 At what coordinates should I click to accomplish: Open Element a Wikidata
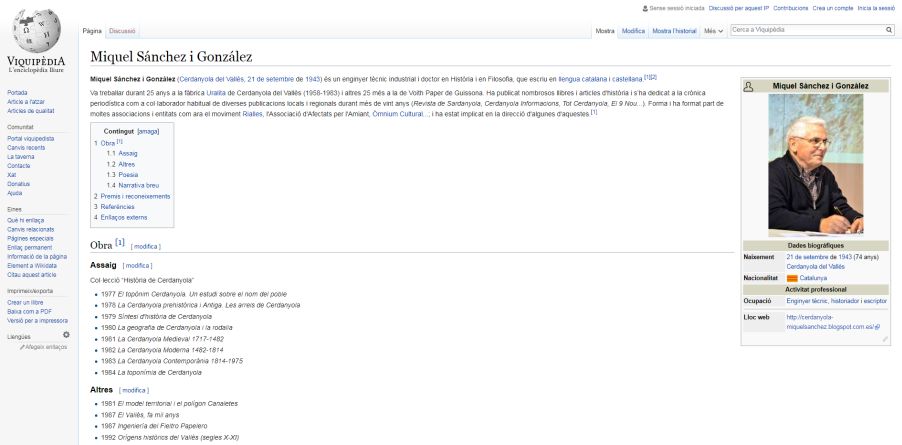pyautogui.click(x=32, y=266)
